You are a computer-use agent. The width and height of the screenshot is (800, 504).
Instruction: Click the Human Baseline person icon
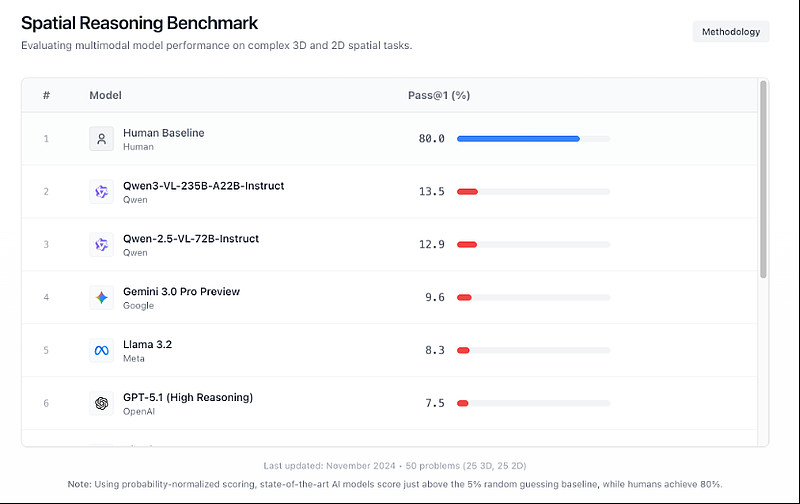point(101,139)
